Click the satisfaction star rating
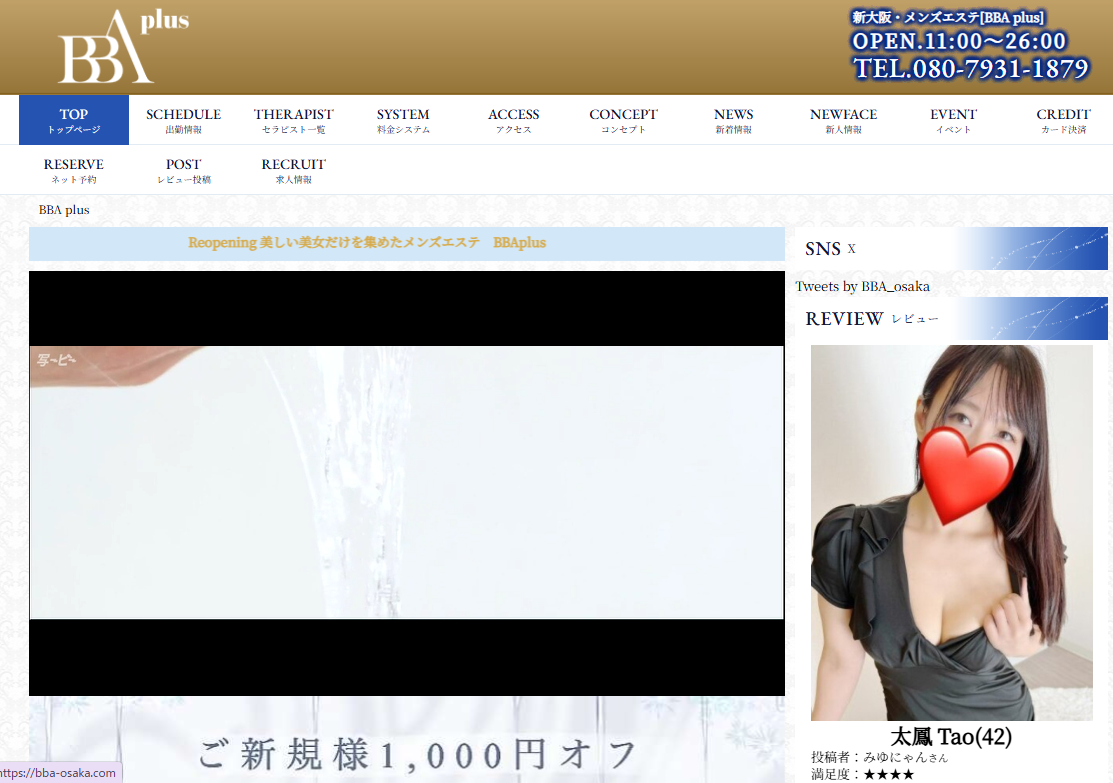 [x=889, y=774]
